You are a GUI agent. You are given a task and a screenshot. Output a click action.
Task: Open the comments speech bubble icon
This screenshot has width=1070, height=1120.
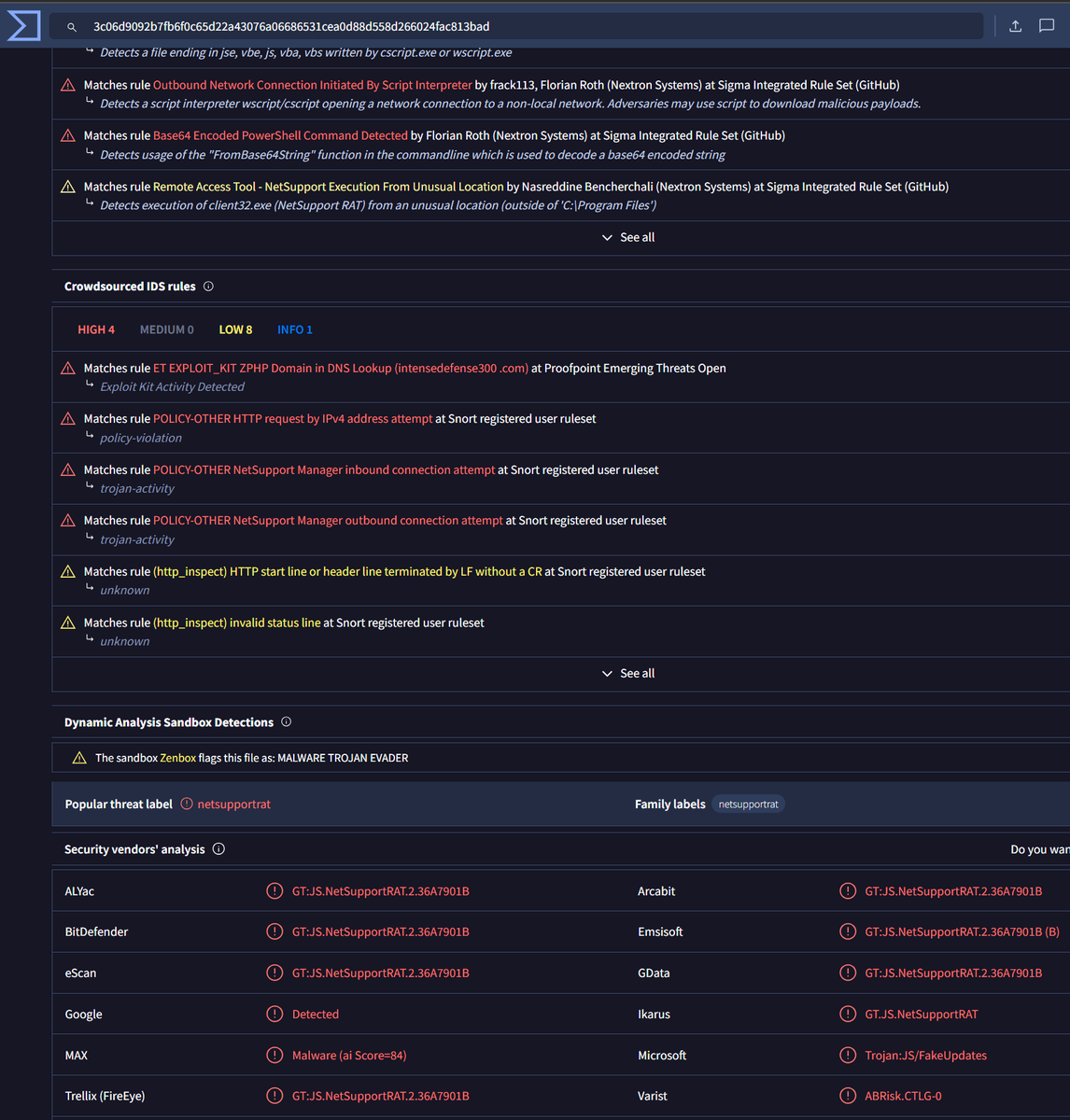click(1047, 26)
